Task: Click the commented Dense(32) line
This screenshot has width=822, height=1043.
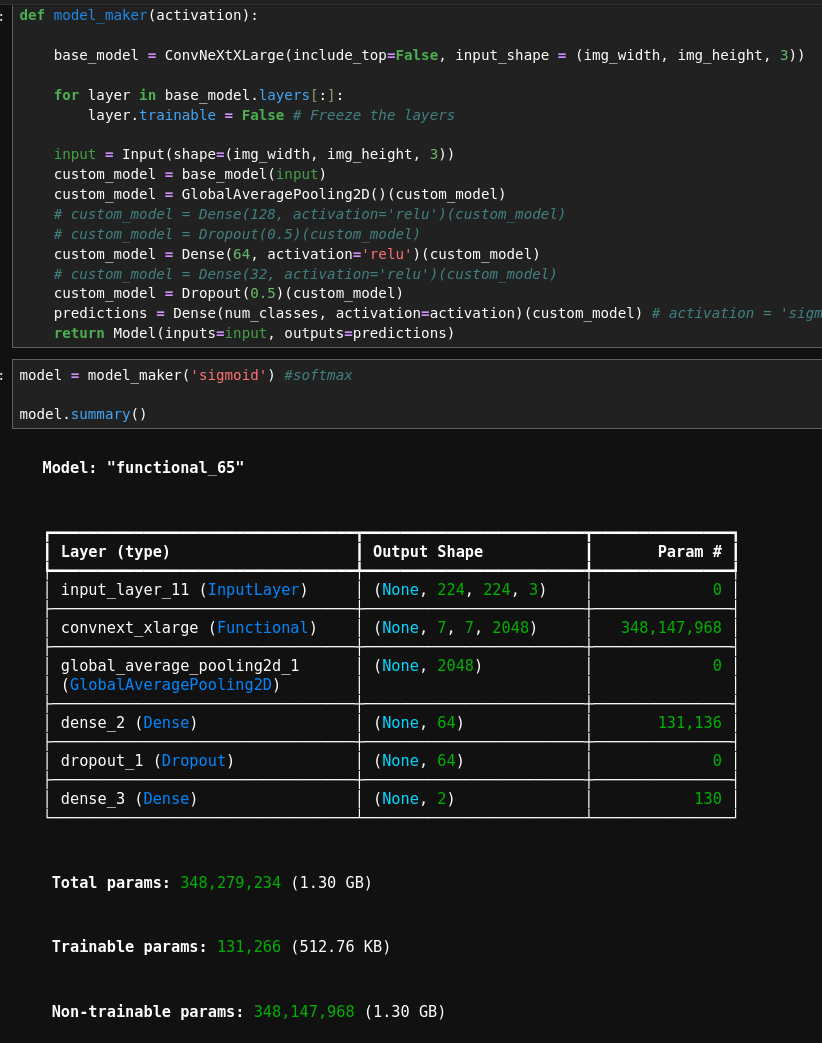Action: tap(305, 274)
